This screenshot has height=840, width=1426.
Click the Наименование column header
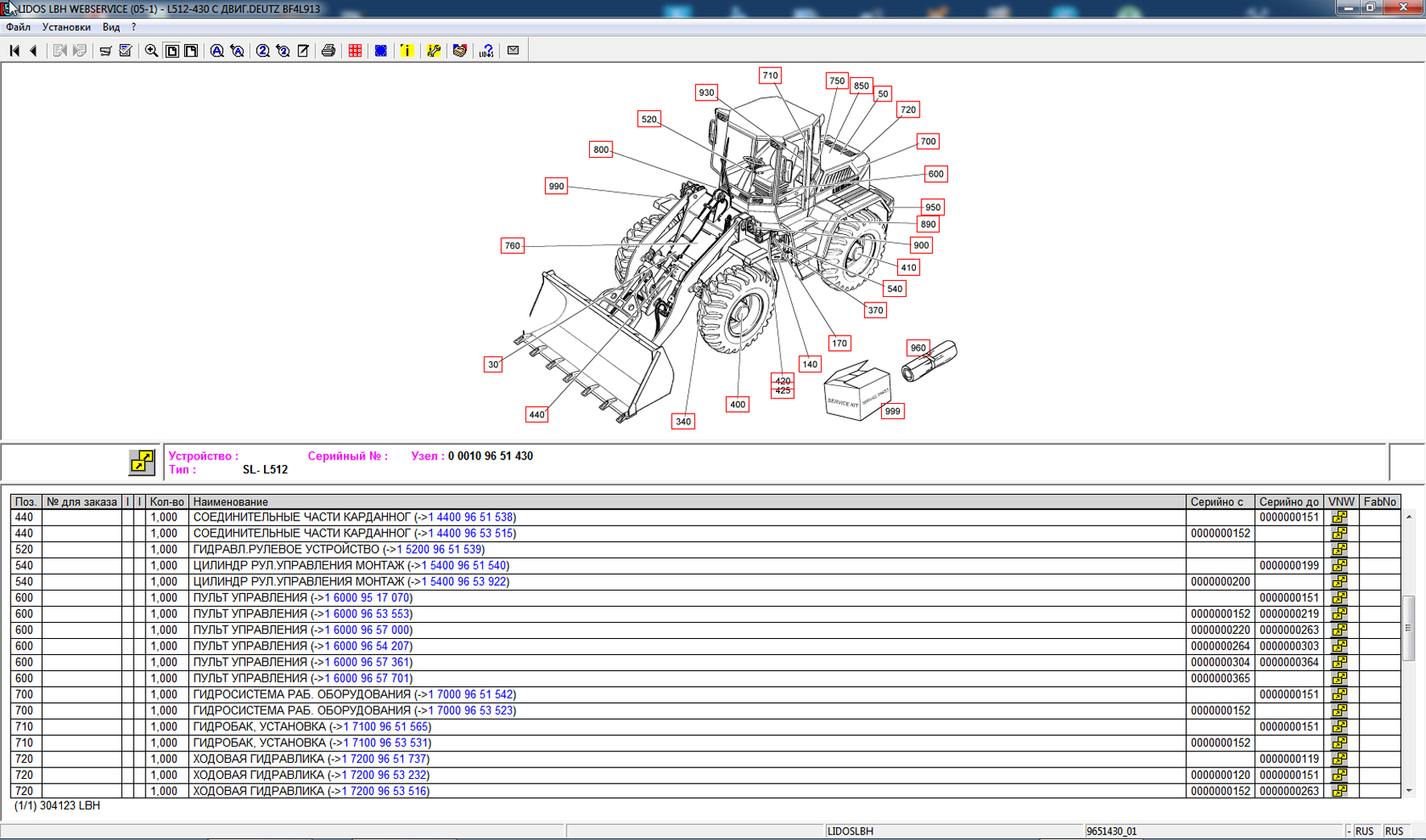tap(231, 502)
